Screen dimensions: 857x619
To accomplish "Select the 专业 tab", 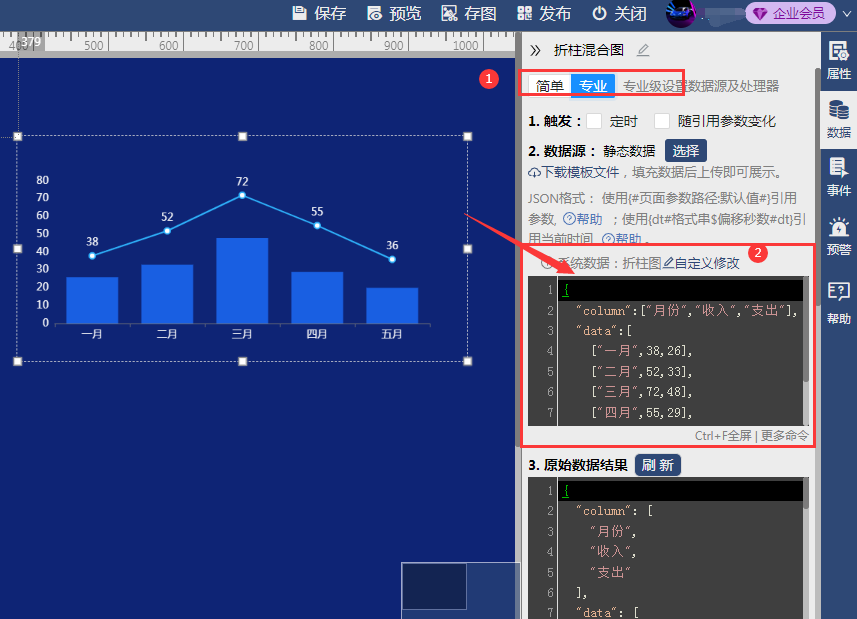I will tap(593, 86).
